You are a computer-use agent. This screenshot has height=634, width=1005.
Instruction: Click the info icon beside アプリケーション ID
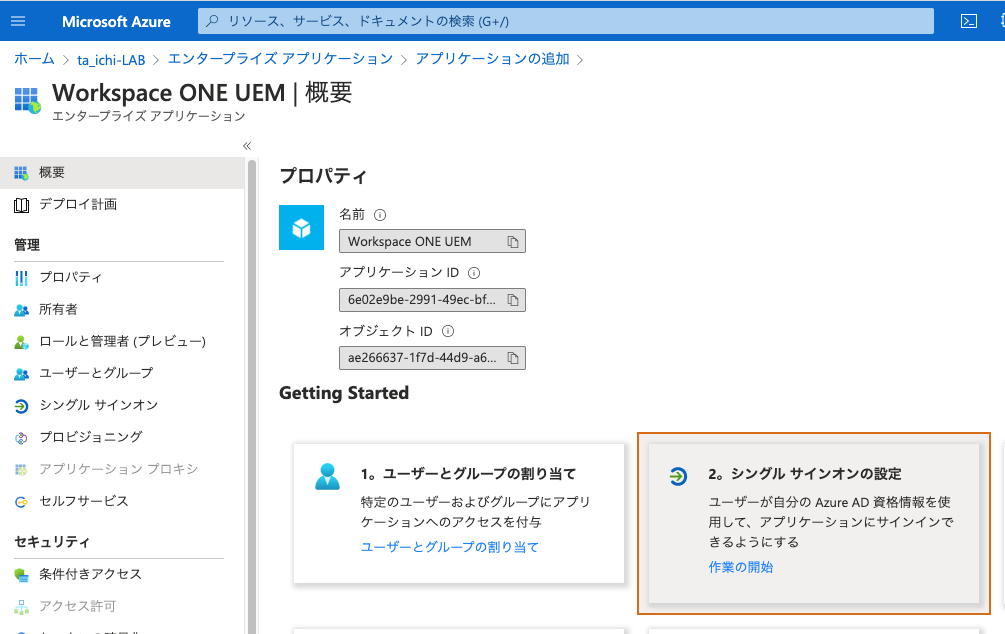(473, 272)
